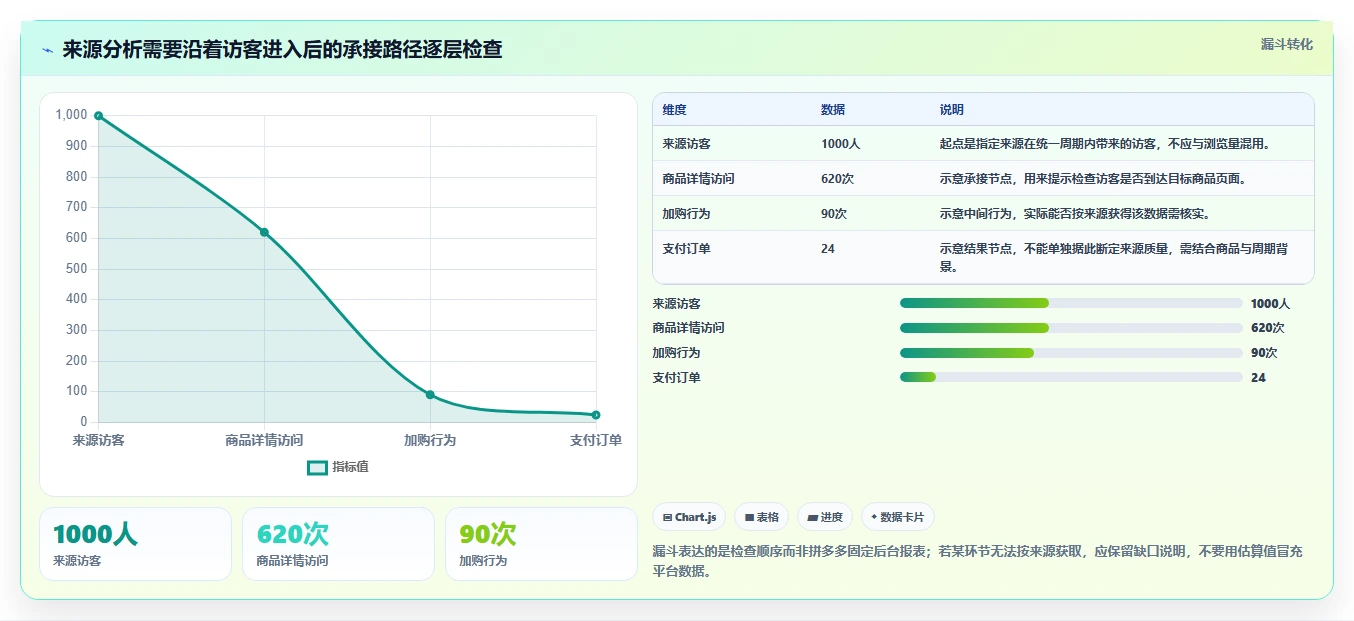
Task: Click 1000人 value beside progress bar
Action: tap(1270, 304)
